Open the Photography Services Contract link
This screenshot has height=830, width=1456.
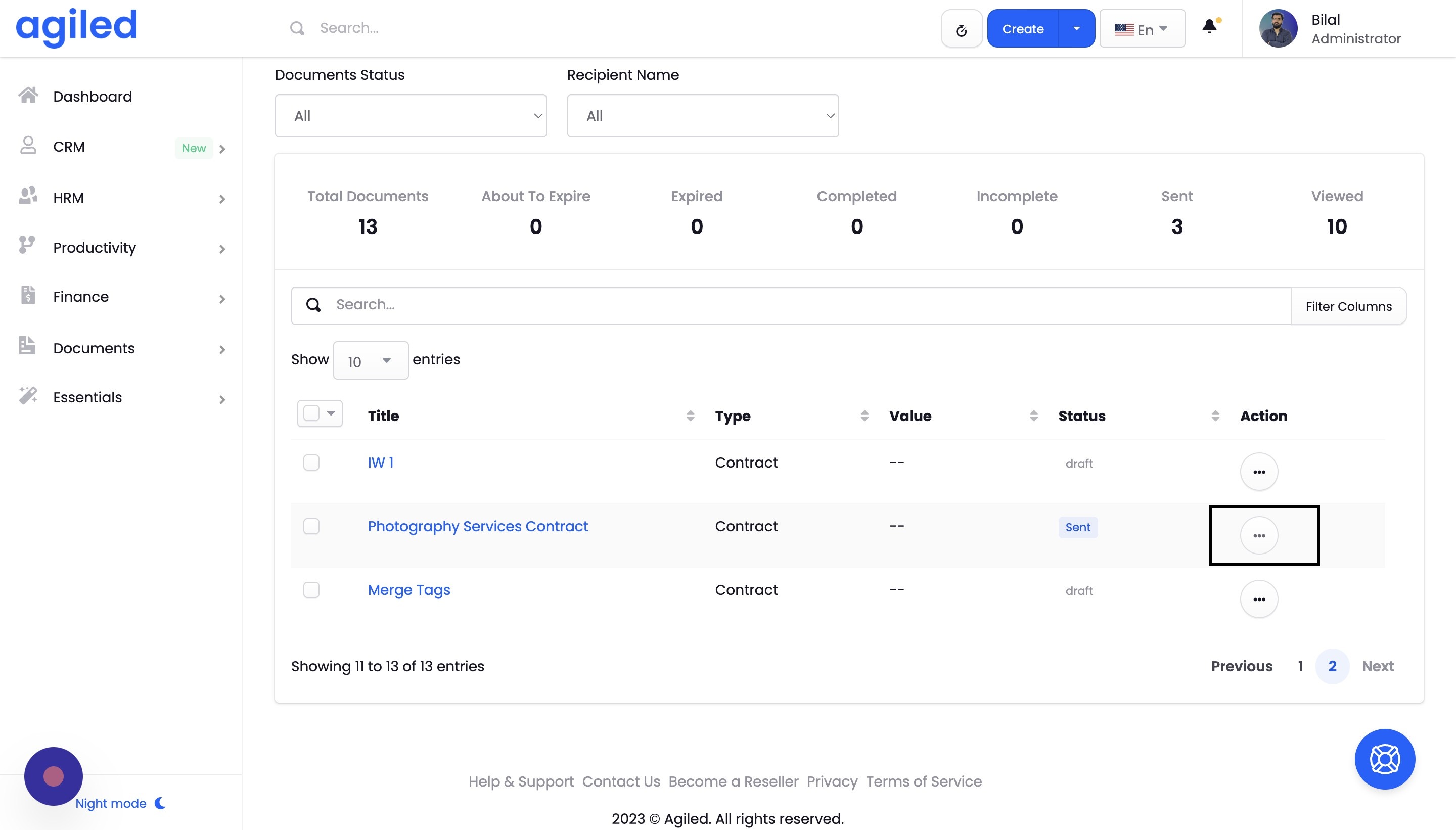(x=477, y=526)
